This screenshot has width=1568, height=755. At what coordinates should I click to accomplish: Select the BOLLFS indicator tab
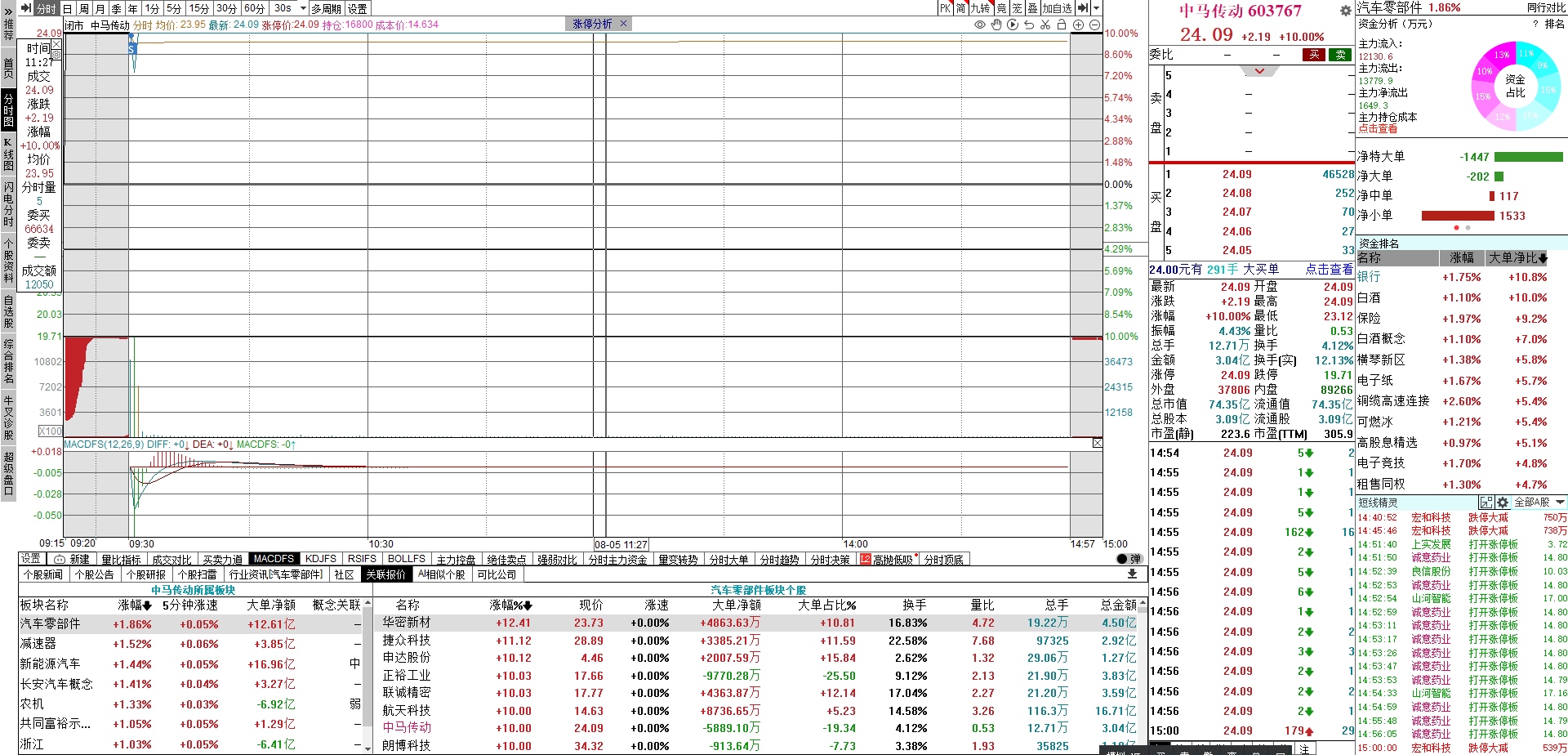(x=407, y=559)
